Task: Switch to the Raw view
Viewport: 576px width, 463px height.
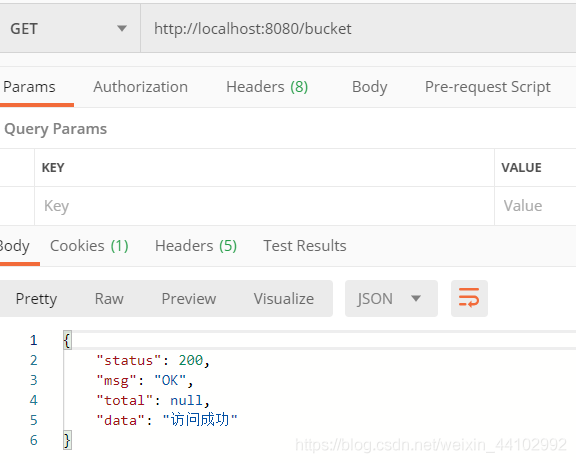Action: [109, 298]
